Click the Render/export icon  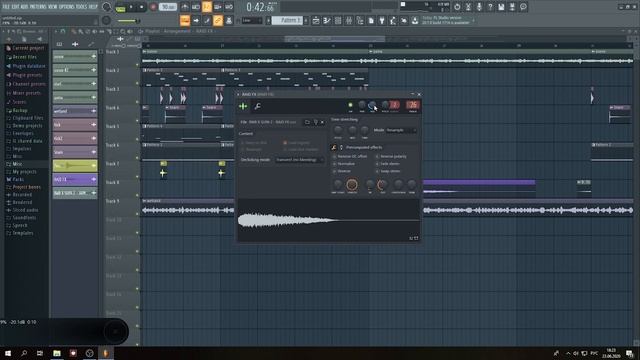512,7
